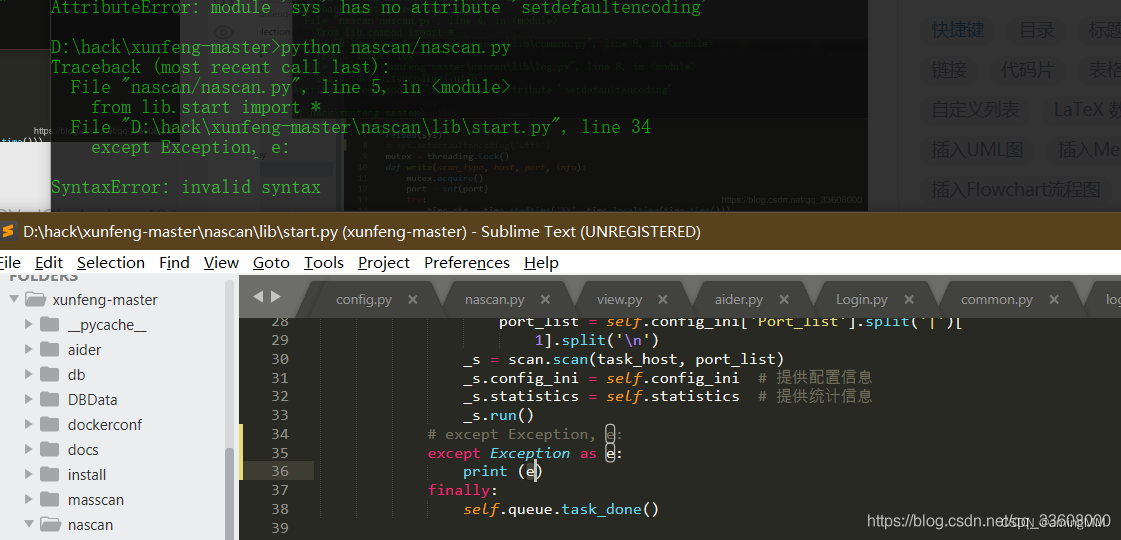Click the 快捷键 button in background editor
Viewport: 1121px width, 540px height.
(x=957, y=30)
